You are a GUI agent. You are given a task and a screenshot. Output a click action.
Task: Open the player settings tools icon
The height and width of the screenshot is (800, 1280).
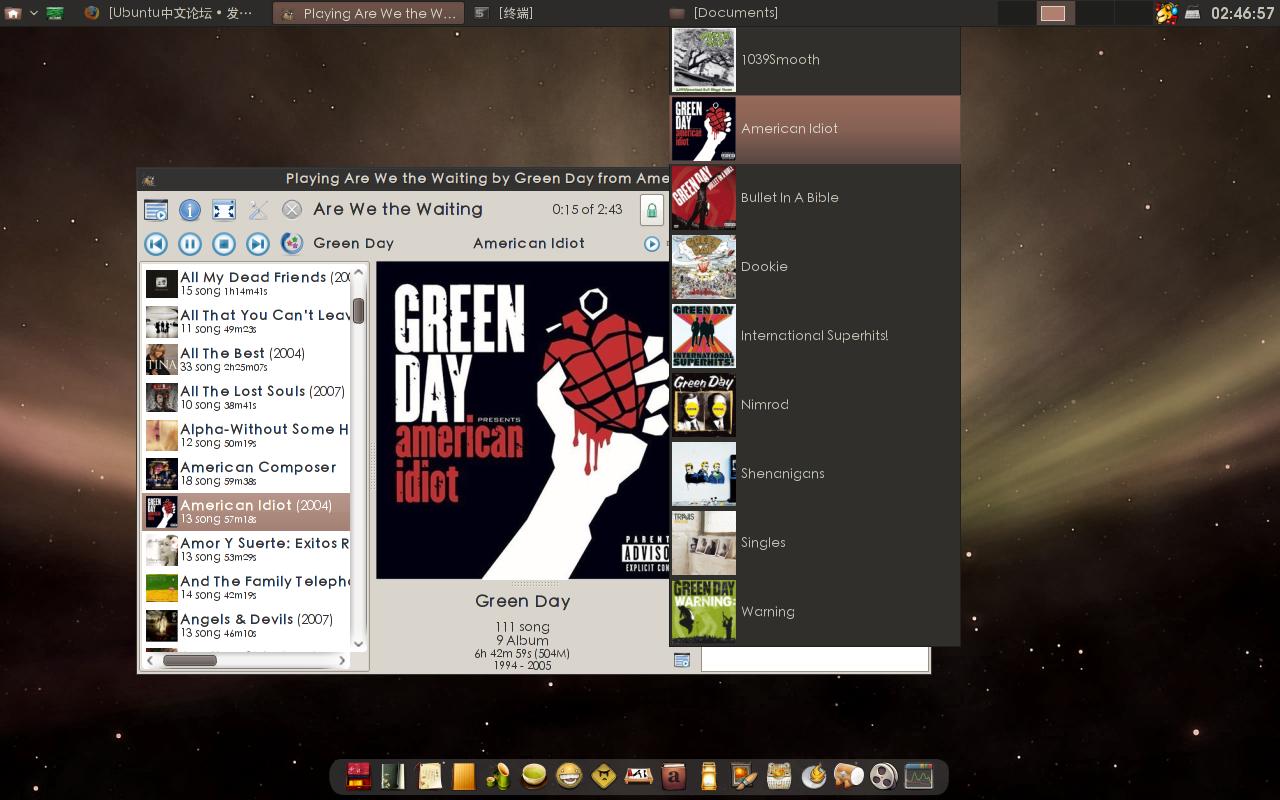[x=258, y=209]
